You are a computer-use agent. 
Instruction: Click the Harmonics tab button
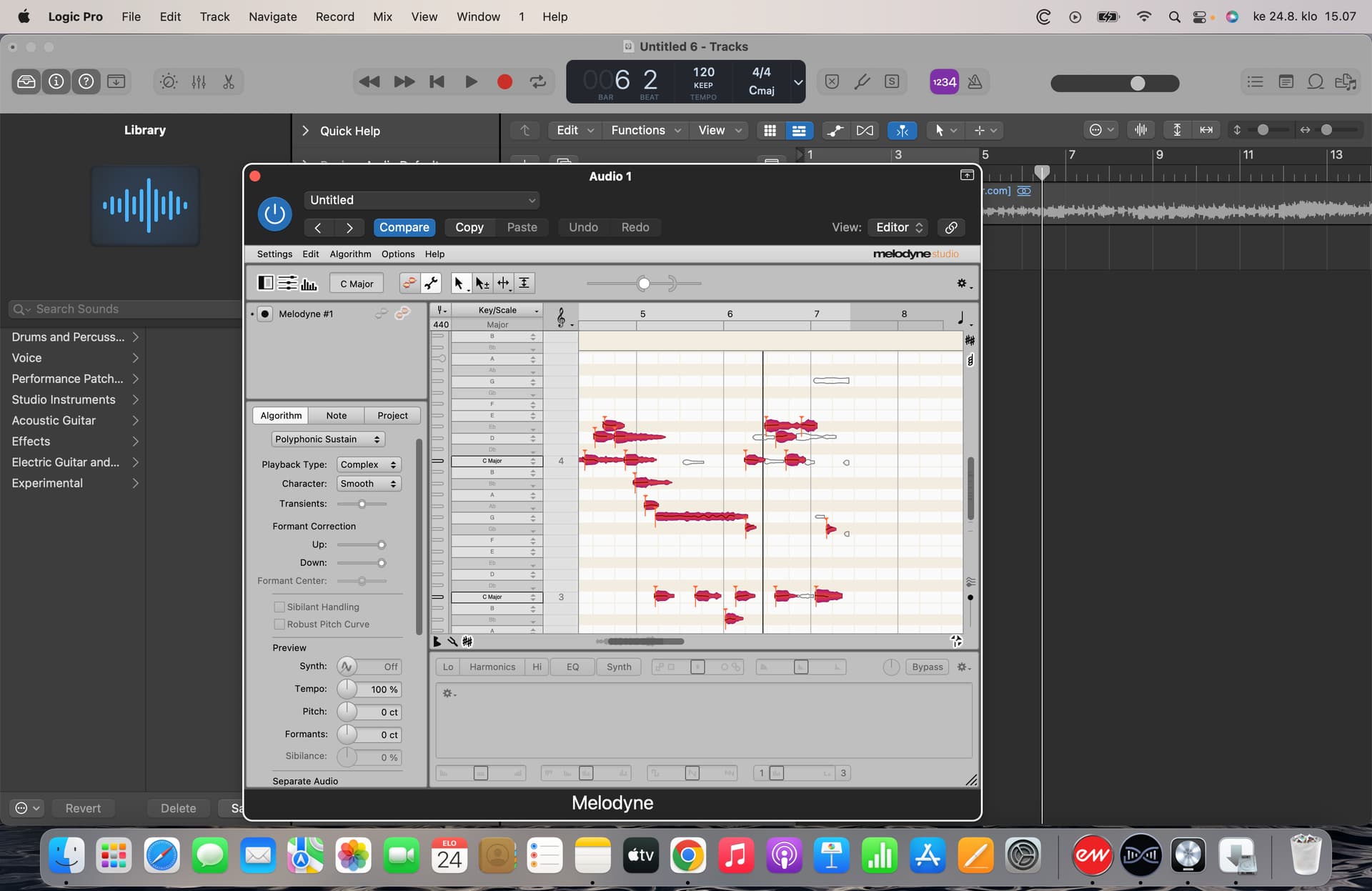coord(492,667)
